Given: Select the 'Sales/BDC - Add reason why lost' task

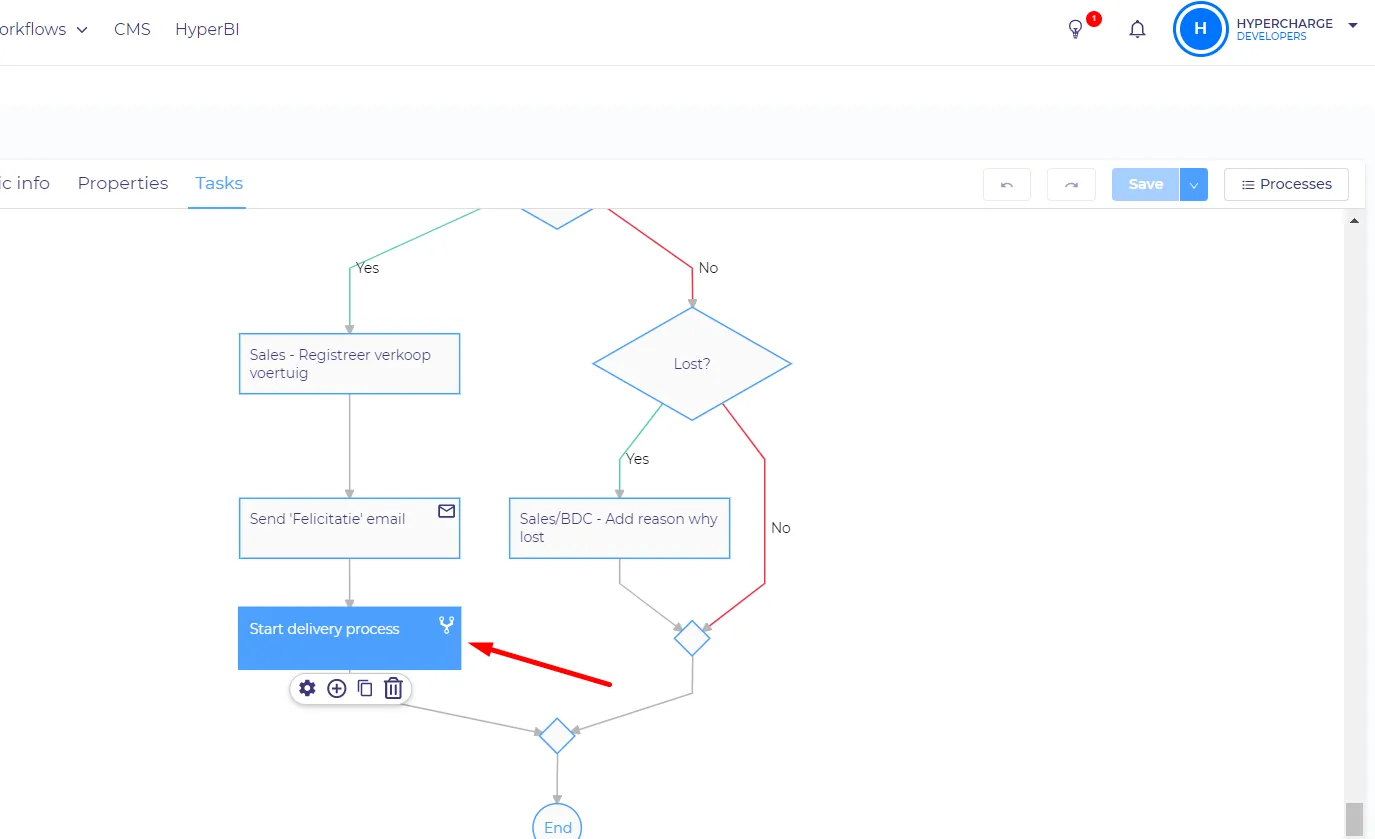Looking at the screenshot, I should 619,528.
